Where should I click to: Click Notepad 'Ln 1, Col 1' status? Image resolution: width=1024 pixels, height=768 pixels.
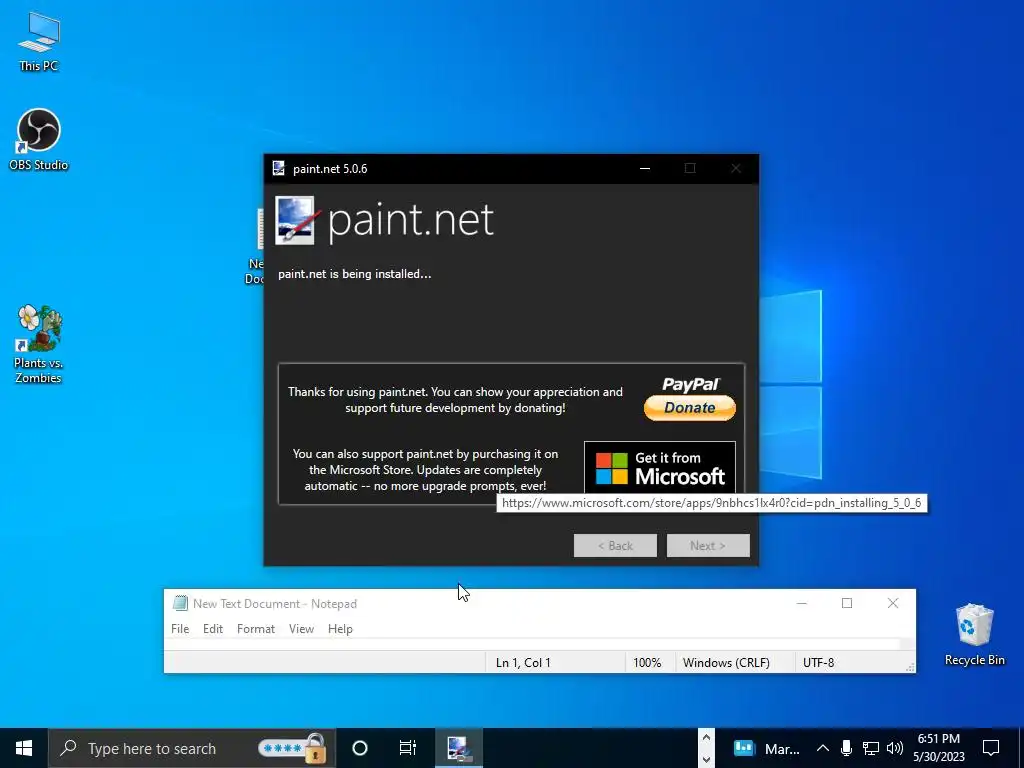click(523, 662)
